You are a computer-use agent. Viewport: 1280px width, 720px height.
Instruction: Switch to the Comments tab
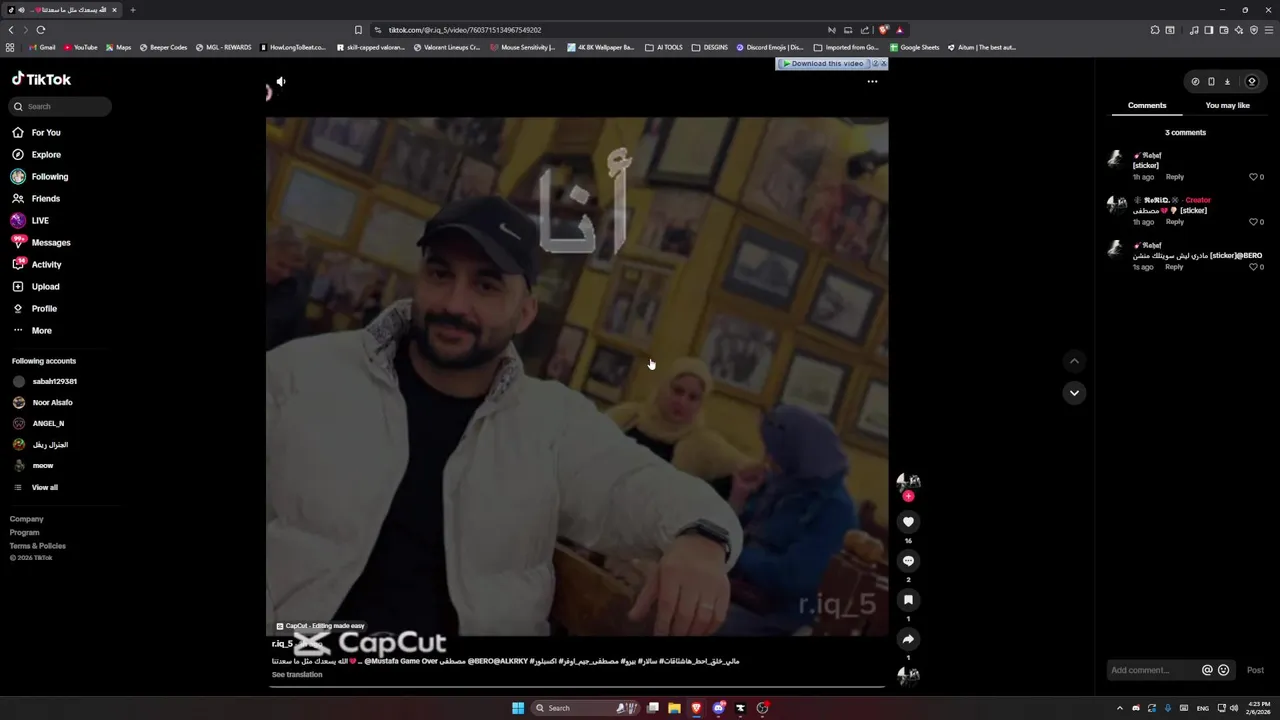coord(1147,105)
